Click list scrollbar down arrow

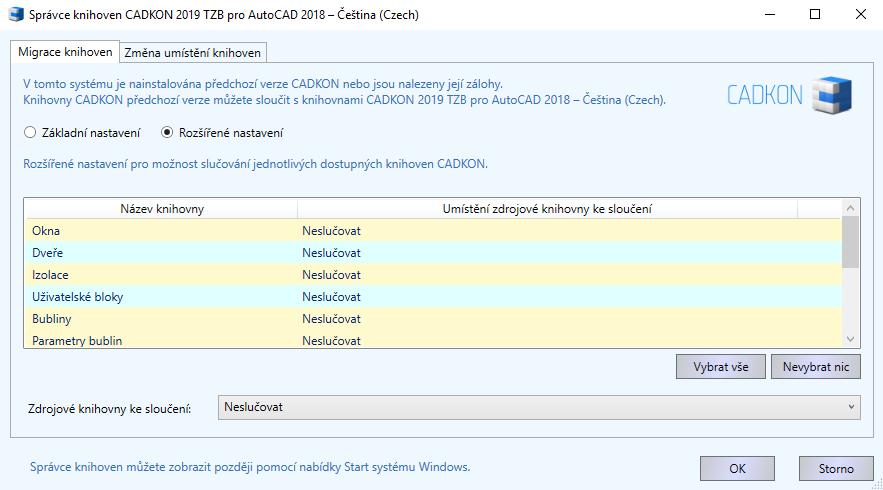point(850,339)
